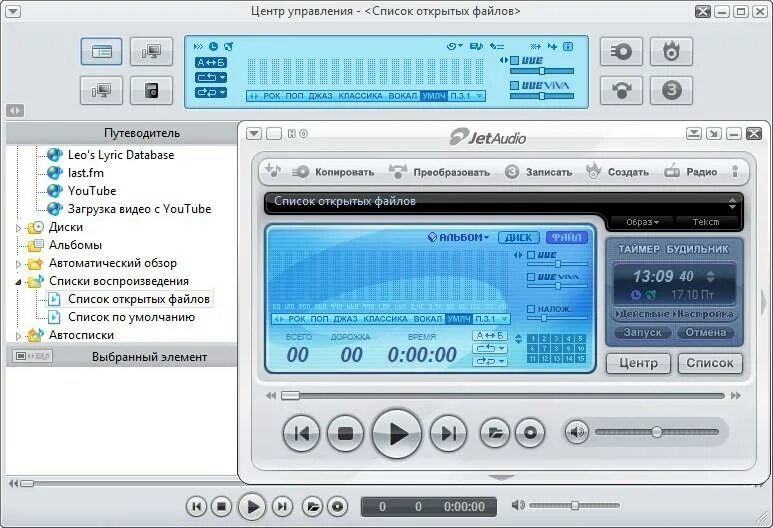Click the Список button
The width and height of the screenshot is (773, 528).
tap(710, 363)
